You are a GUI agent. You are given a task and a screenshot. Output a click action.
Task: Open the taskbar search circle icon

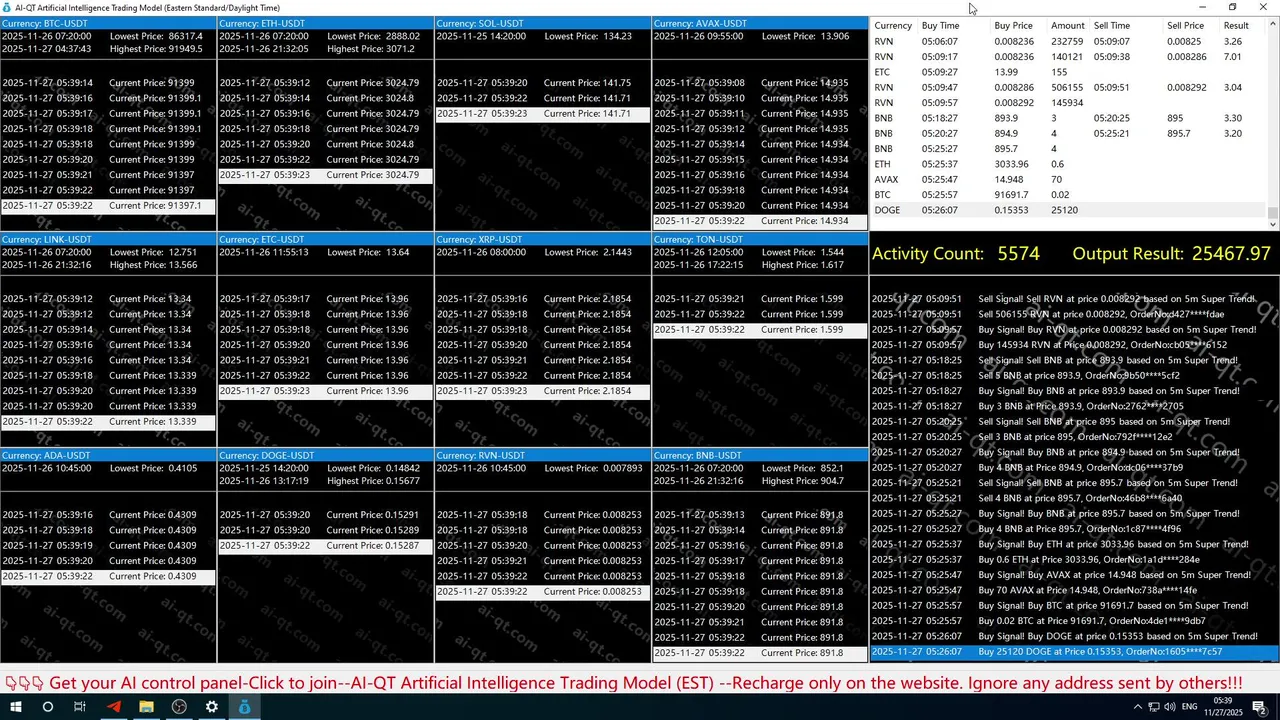(x=47, y=707)
